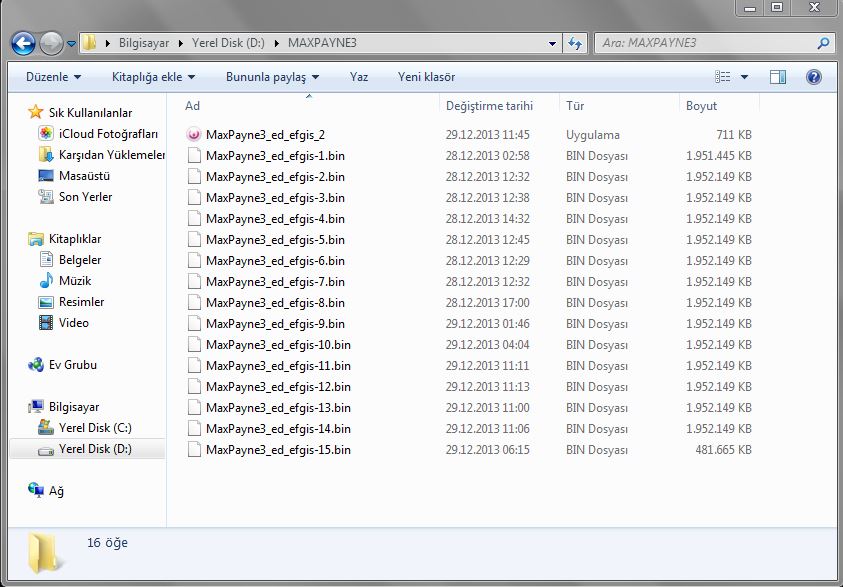
Task: Select file MaxPayne3_ed_efgis-5.bin
Action: click(x=275, y=240)
